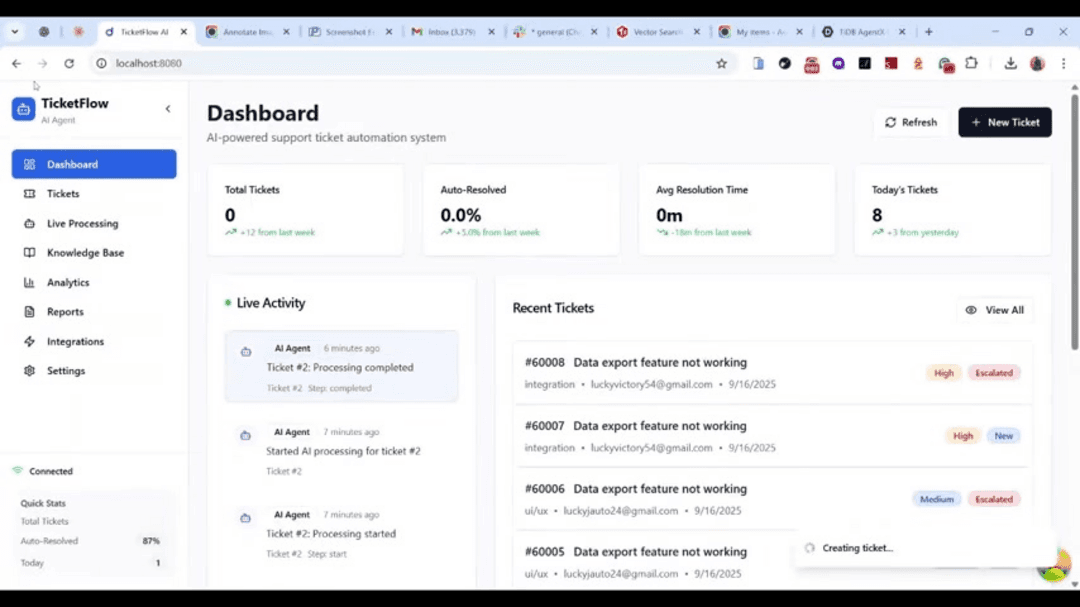This screenshot has width=1080, height=607.
Task: Open the Chrome three-dot menu
Action: [1063, 63]
